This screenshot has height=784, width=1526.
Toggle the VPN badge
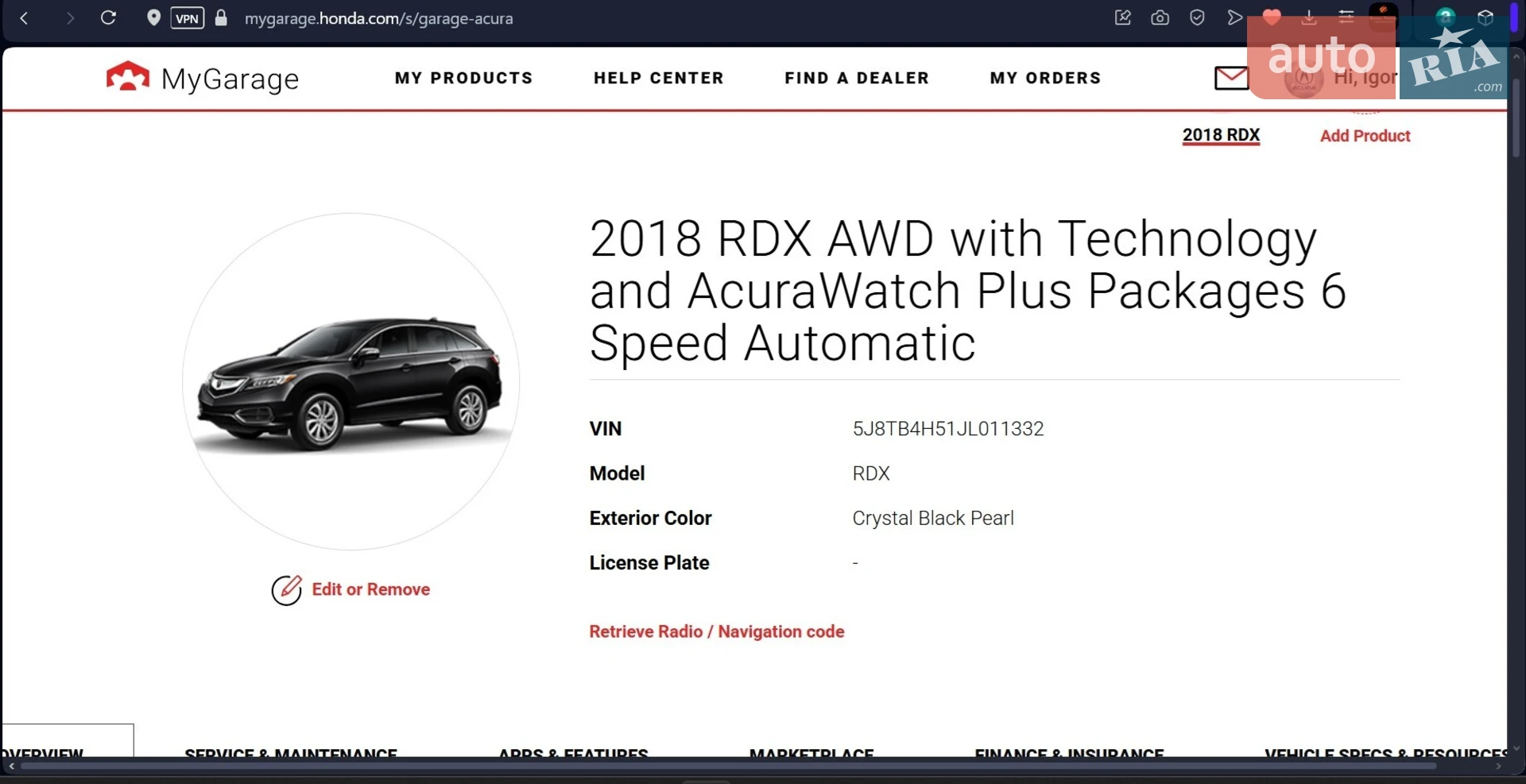tap(188, 17)
